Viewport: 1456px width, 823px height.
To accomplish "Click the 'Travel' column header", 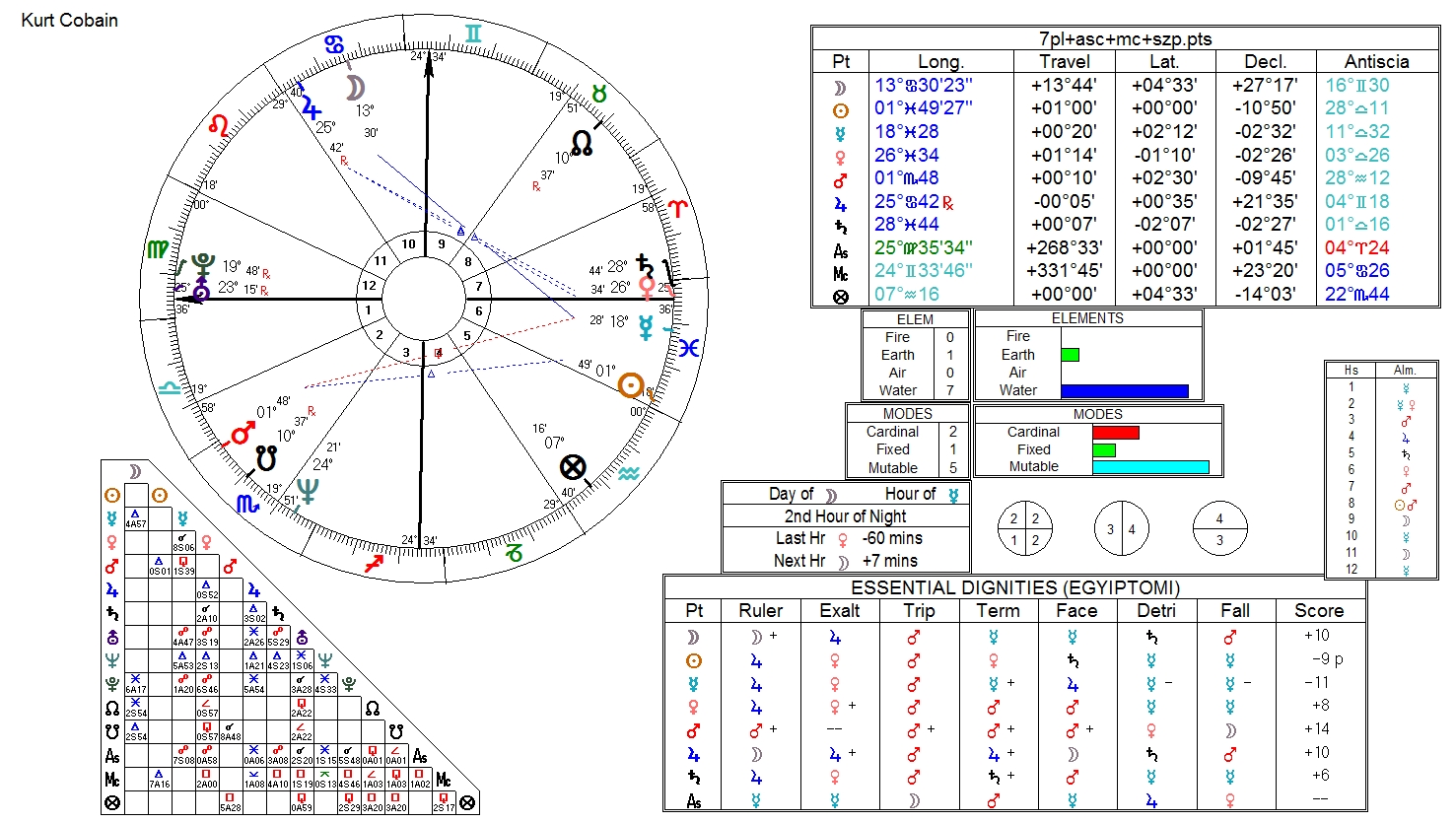I will point(1065,61).
